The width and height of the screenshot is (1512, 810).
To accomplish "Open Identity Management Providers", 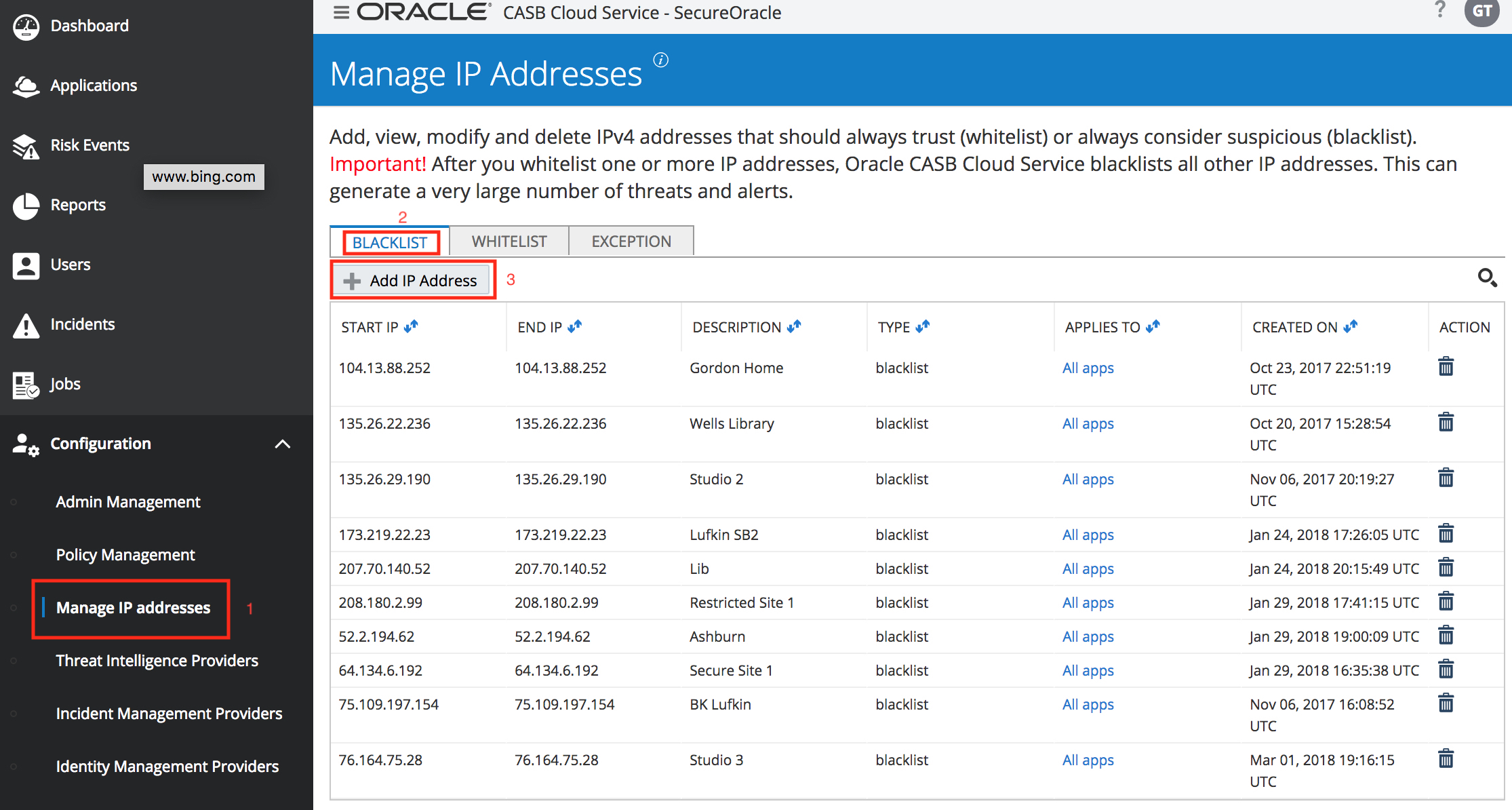I will pyautogui.click(x=167, y=767).
